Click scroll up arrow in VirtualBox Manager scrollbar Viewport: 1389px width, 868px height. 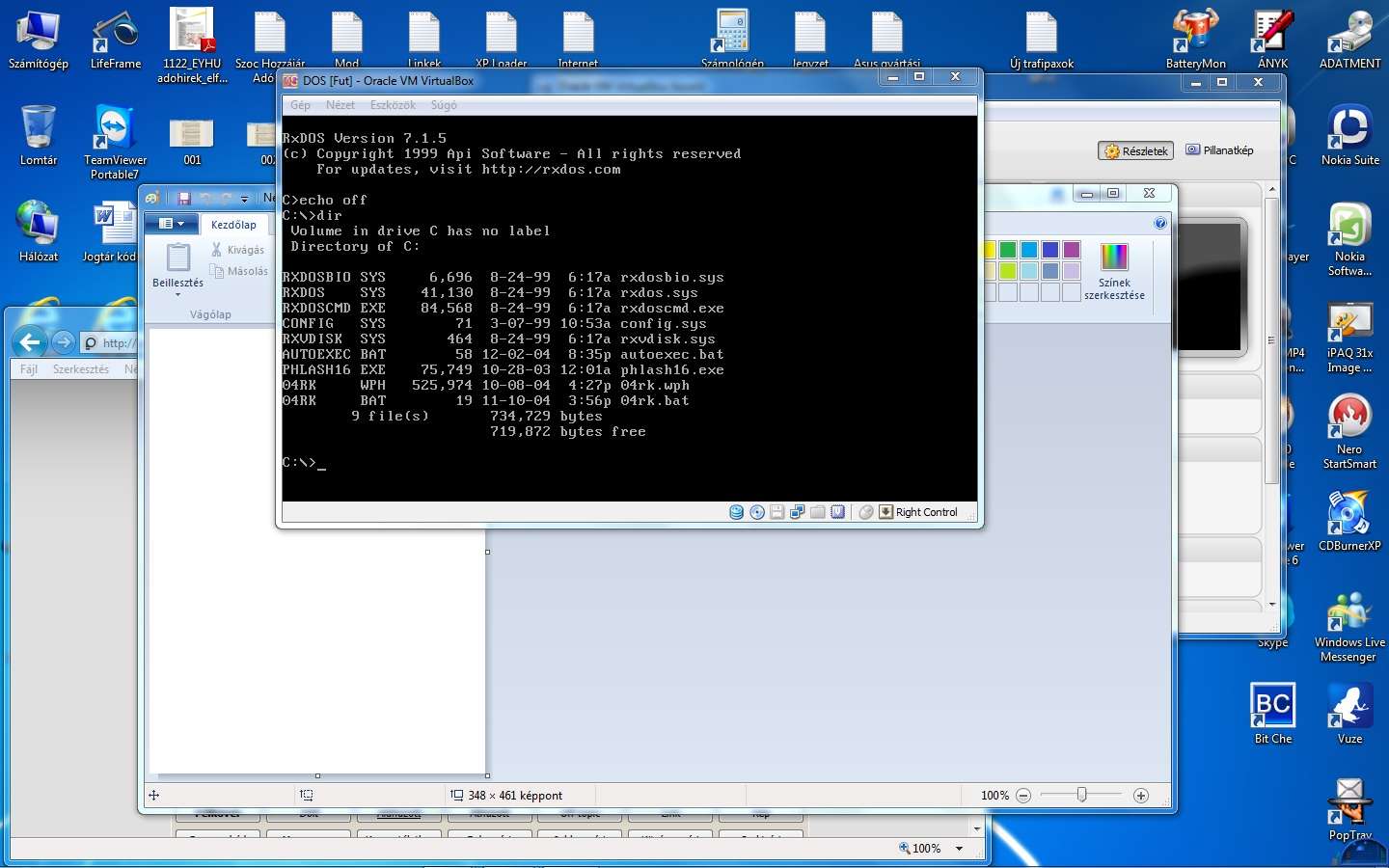click(1272, 189)
